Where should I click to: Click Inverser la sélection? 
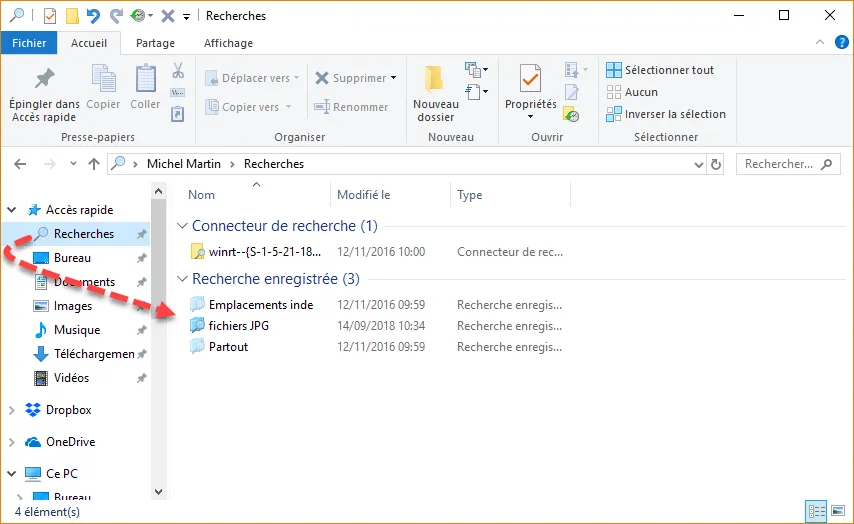666,114
